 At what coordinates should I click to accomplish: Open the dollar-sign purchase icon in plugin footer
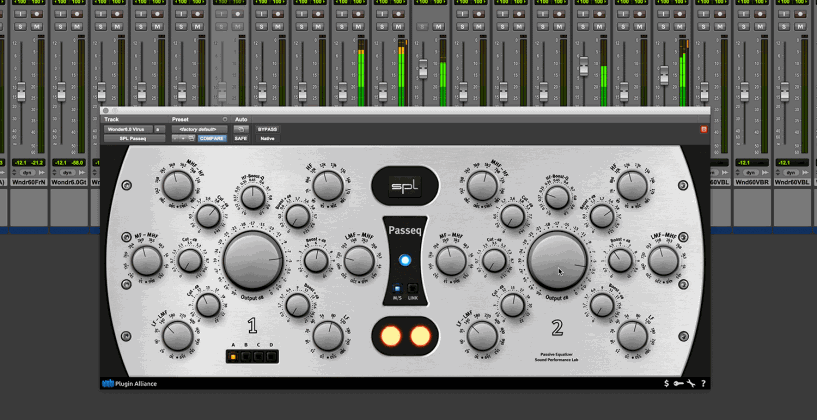click(x=666, y=384)
